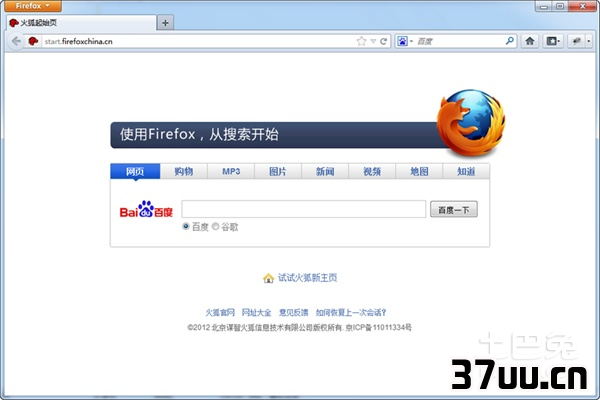Select the 图片 search tab

(278, 171)
